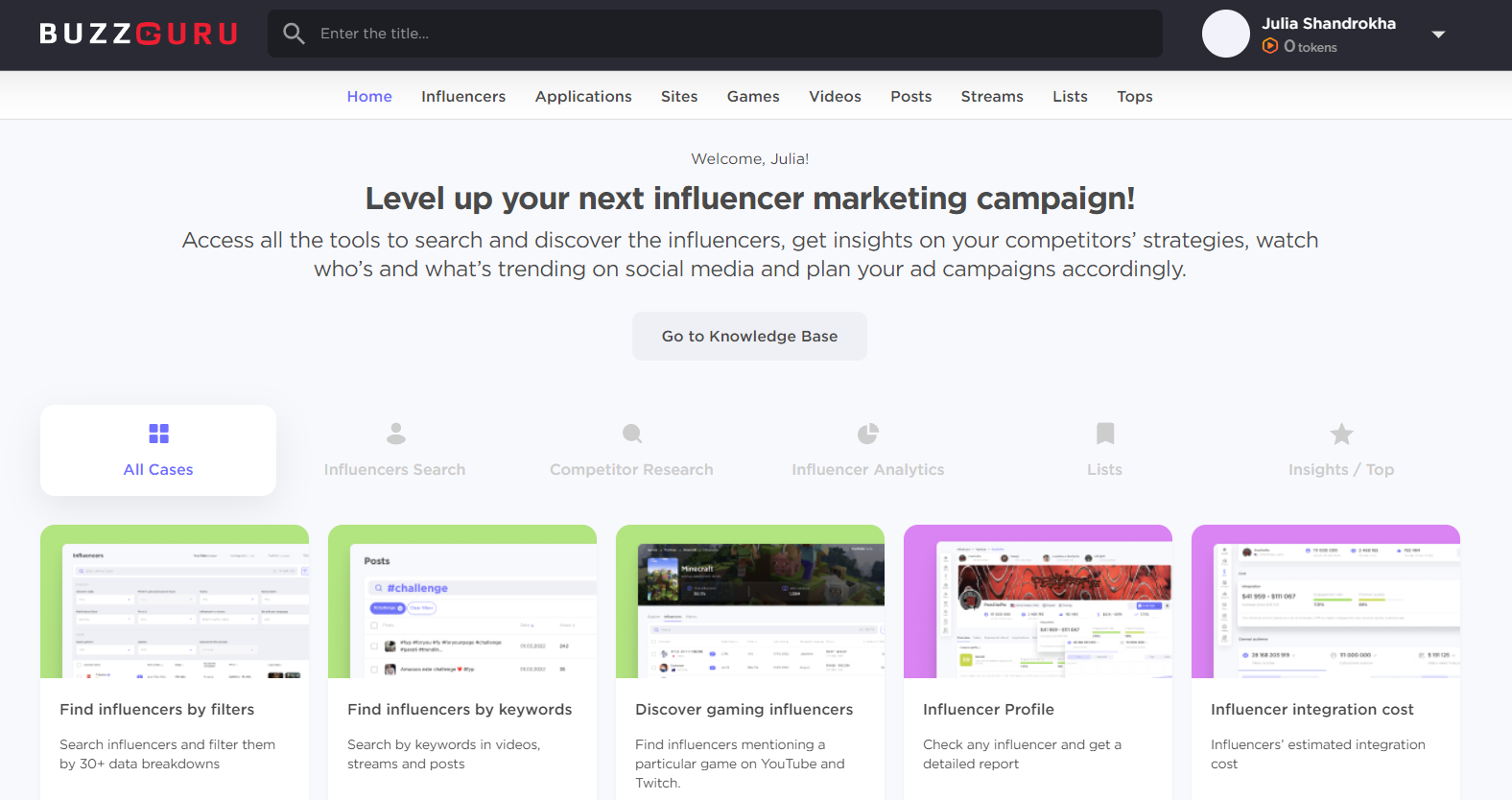Click the Influencers Search person icon

(x=395, y=434)
